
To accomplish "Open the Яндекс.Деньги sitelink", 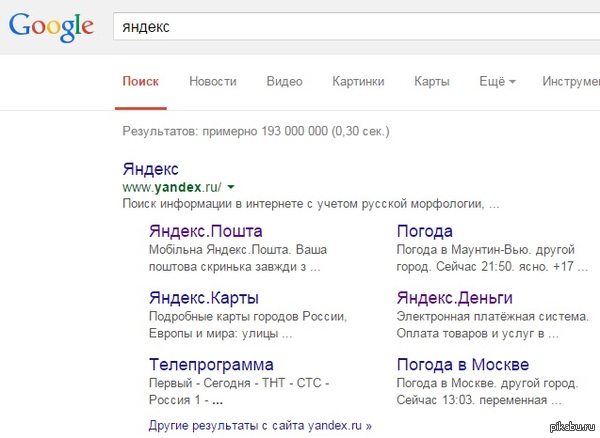I will [x=455, y=298].
